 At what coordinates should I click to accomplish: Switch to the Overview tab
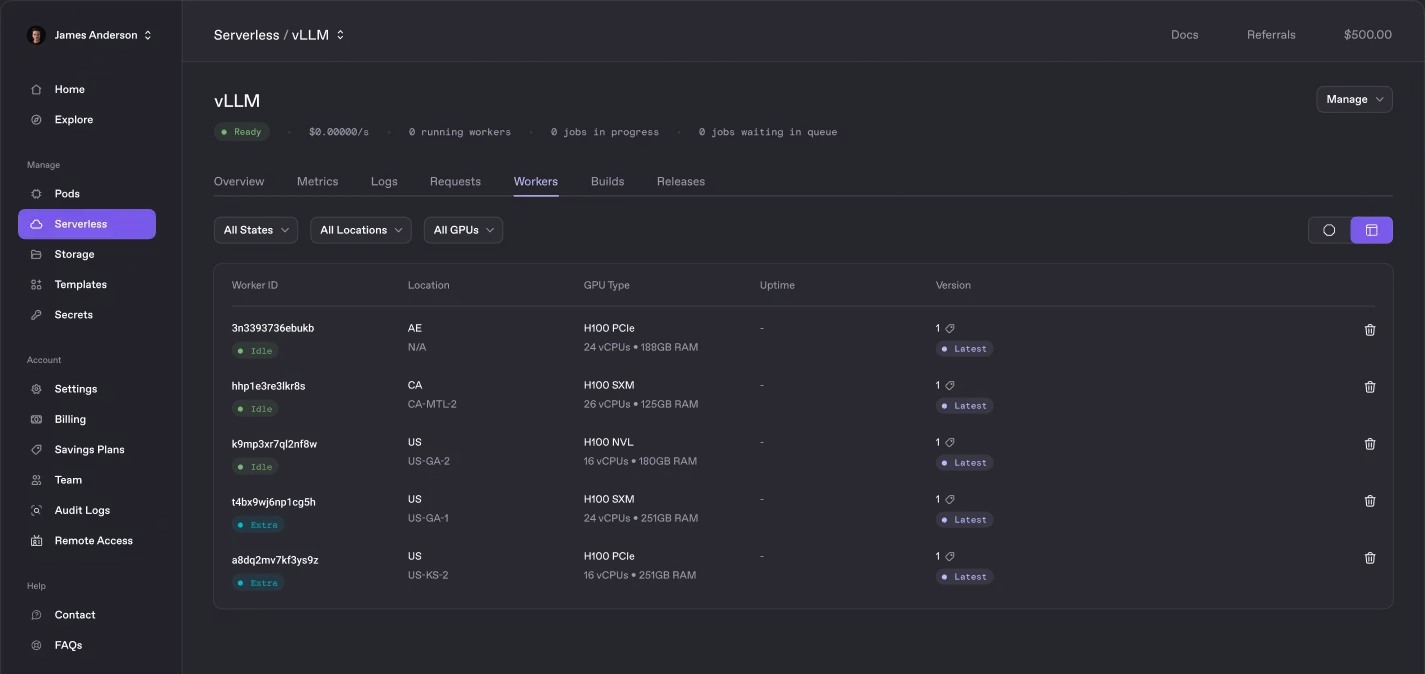point(239,181)
